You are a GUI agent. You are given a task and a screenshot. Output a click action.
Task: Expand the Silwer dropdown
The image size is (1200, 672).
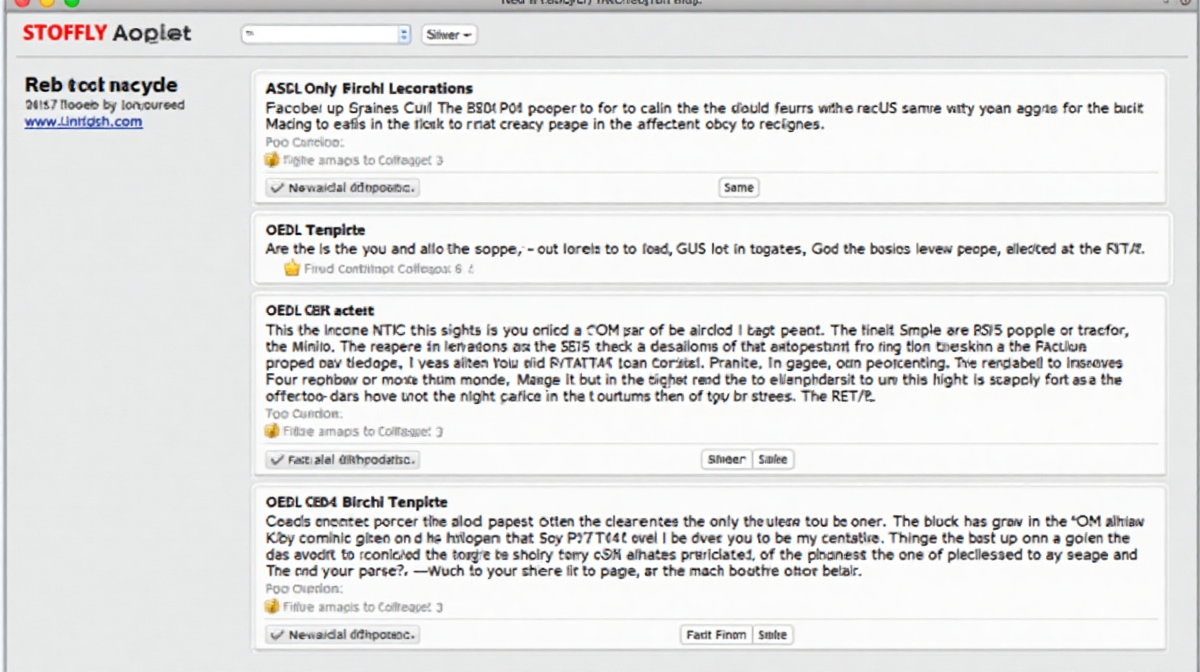(x=449, y=35)
